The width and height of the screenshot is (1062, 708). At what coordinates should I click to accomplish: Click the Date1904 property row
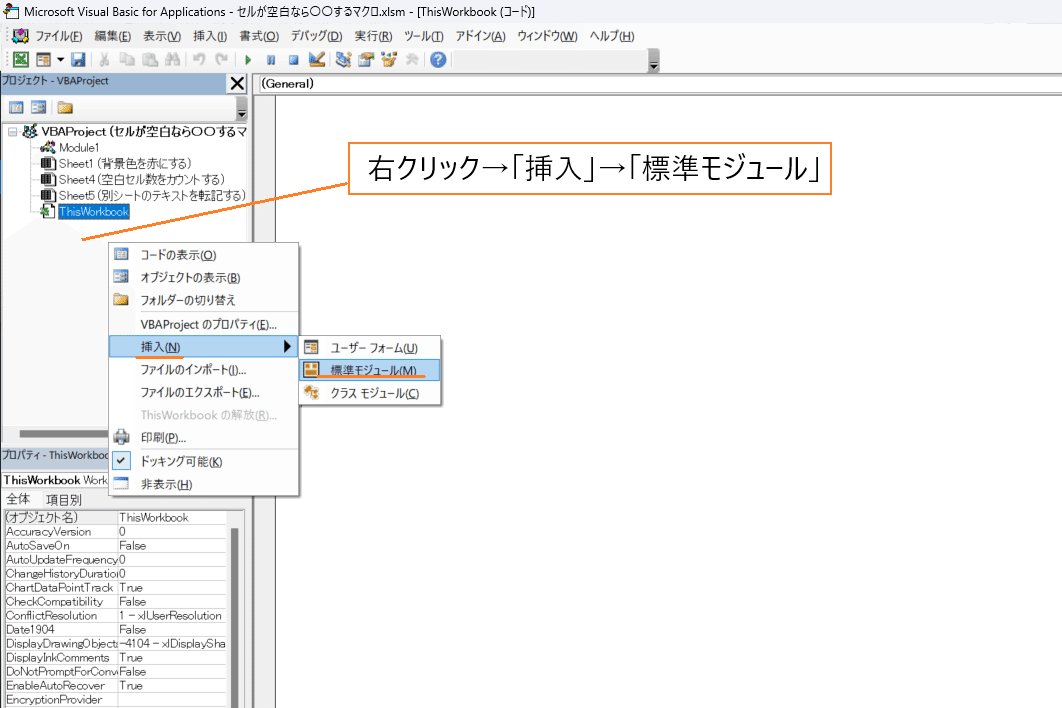pos(116,629)
